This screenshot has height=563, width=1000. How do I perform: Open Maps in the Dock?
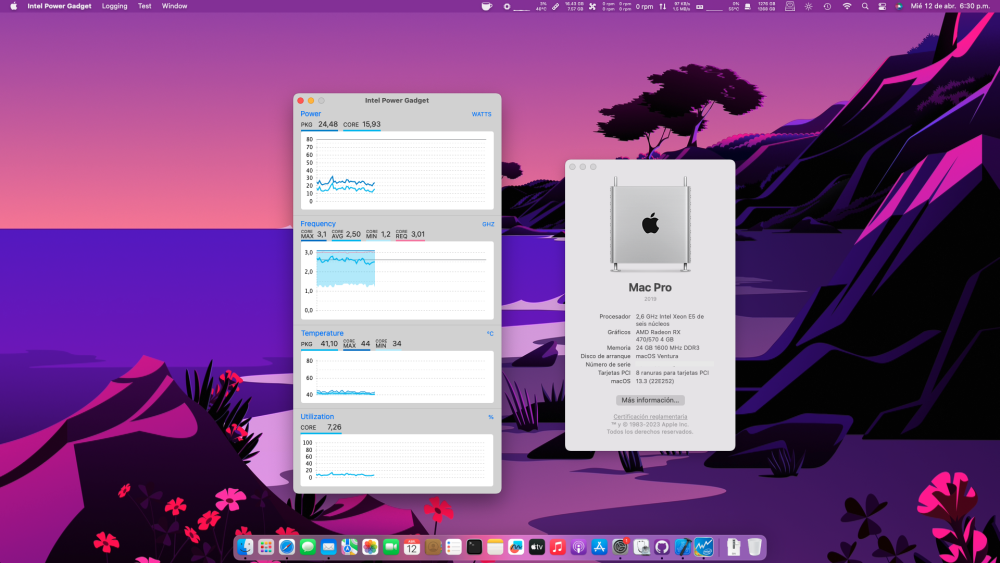pyautogui.click(x=349, y=547)
